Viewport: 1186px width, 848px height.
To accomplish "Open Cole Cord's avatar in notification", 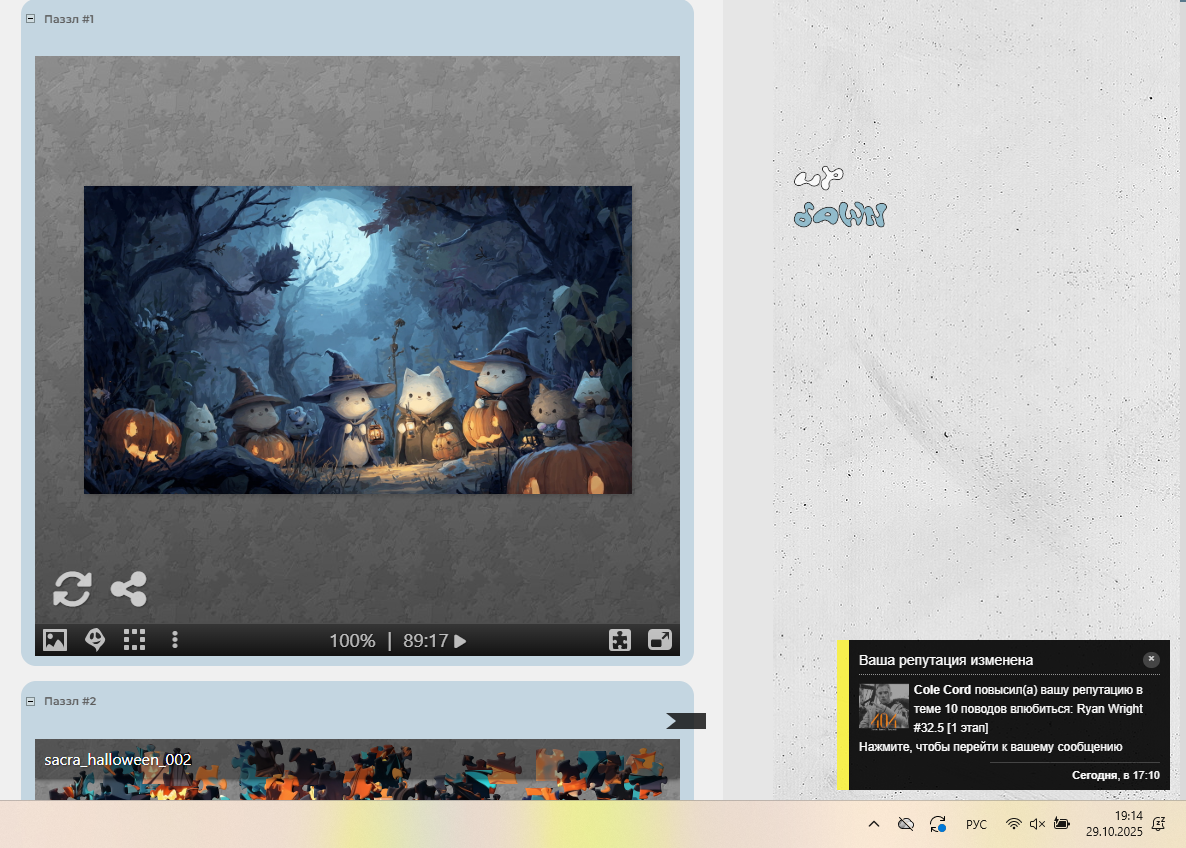I will click(883, 707).
